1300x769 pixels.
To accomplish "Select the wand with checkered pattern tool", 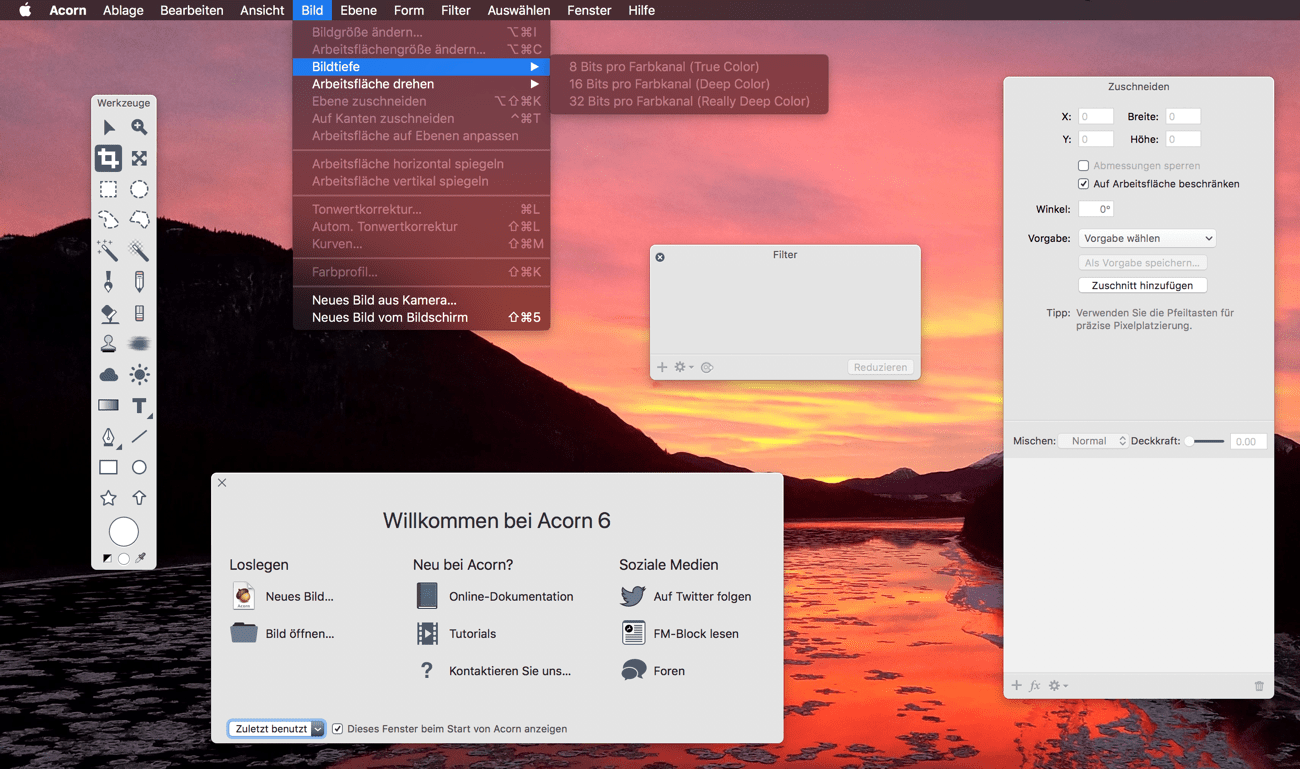I will tap(139, 250).
